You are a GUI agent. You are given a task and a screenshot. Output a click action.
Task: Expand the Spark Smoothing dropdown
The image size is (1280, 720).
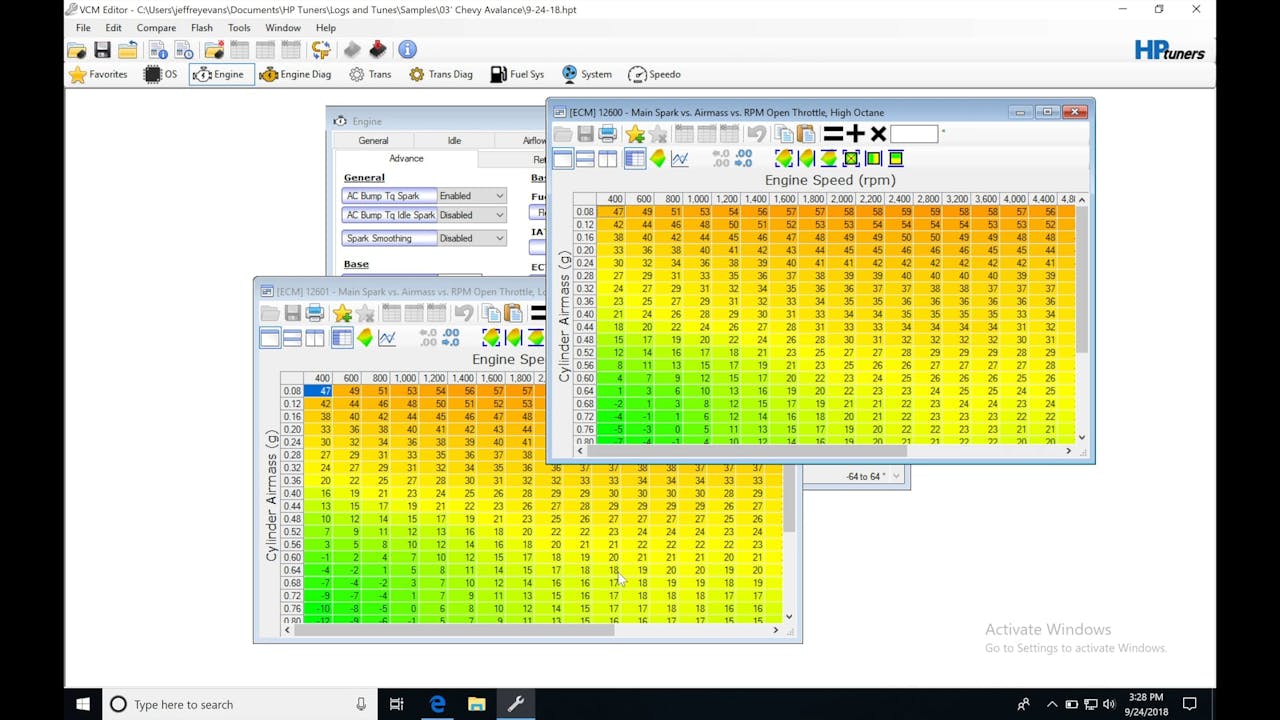(x=472, y=238)
